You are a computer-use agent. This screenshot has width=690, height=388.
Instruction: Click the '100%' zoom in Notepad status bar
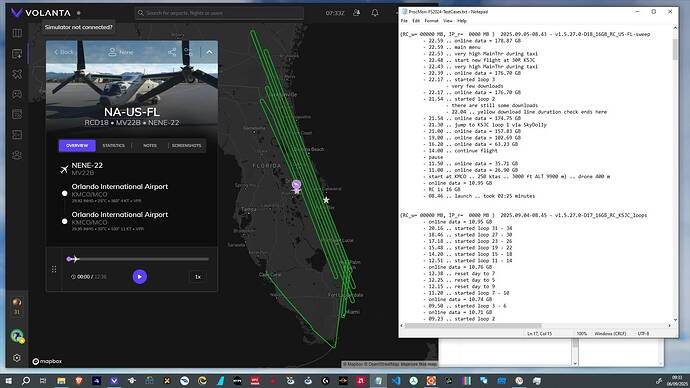582,333
